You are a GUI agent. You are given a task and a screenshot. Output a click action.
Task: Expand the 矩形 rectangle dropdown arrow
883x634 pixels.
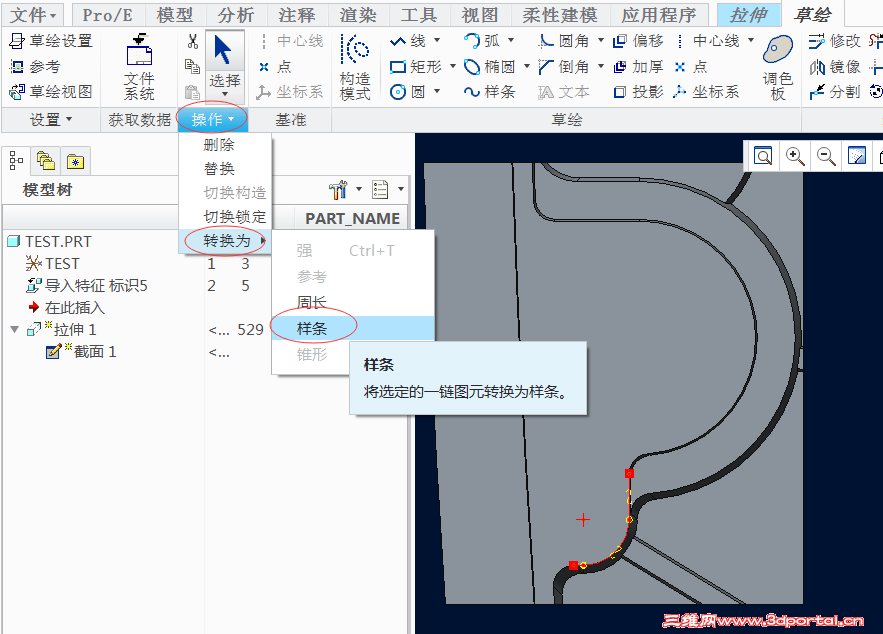pyautogui.click(x=453, y=66)
